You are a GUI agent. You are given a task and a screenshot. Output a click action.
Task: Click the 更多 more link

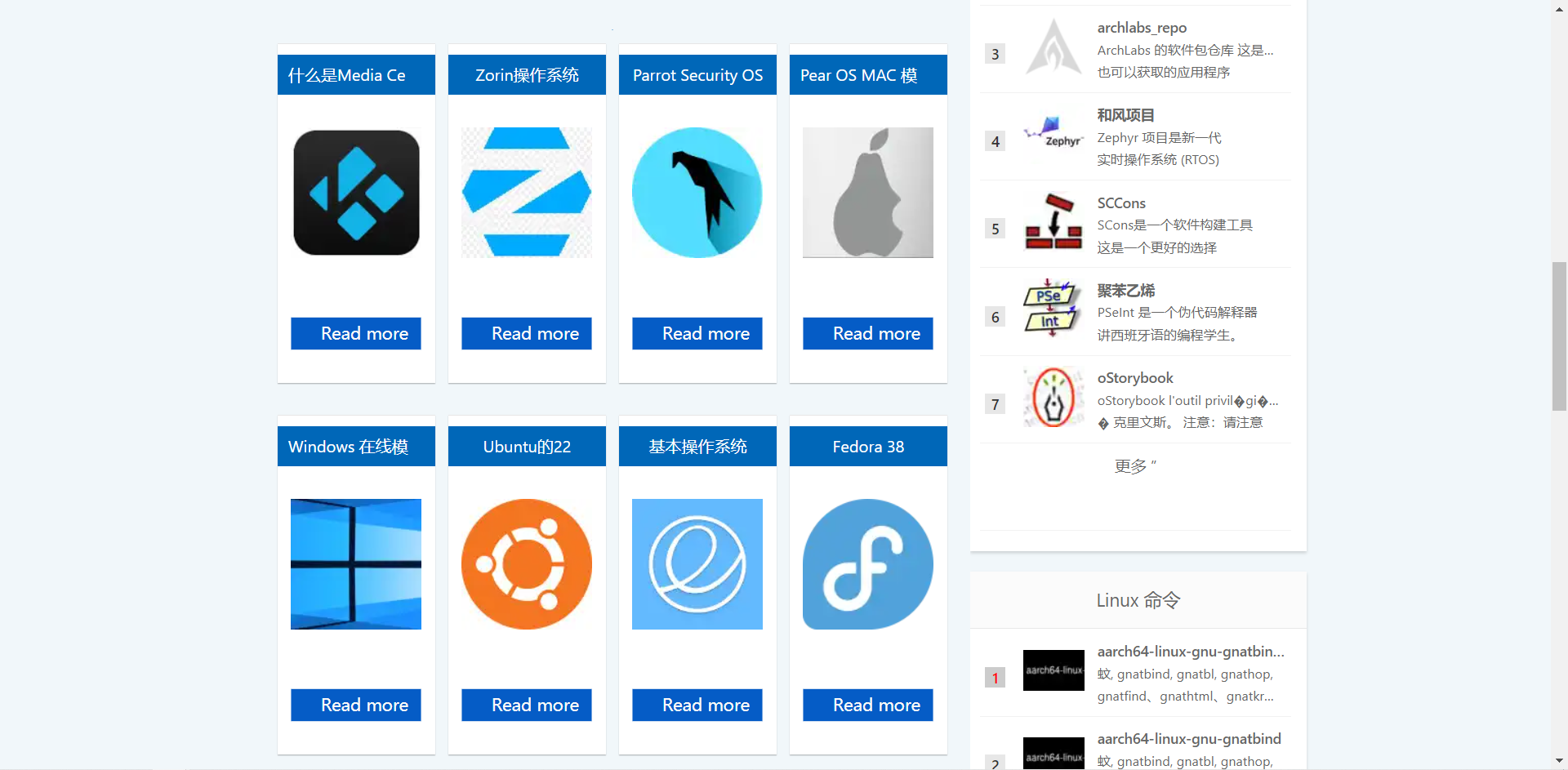1135,465
